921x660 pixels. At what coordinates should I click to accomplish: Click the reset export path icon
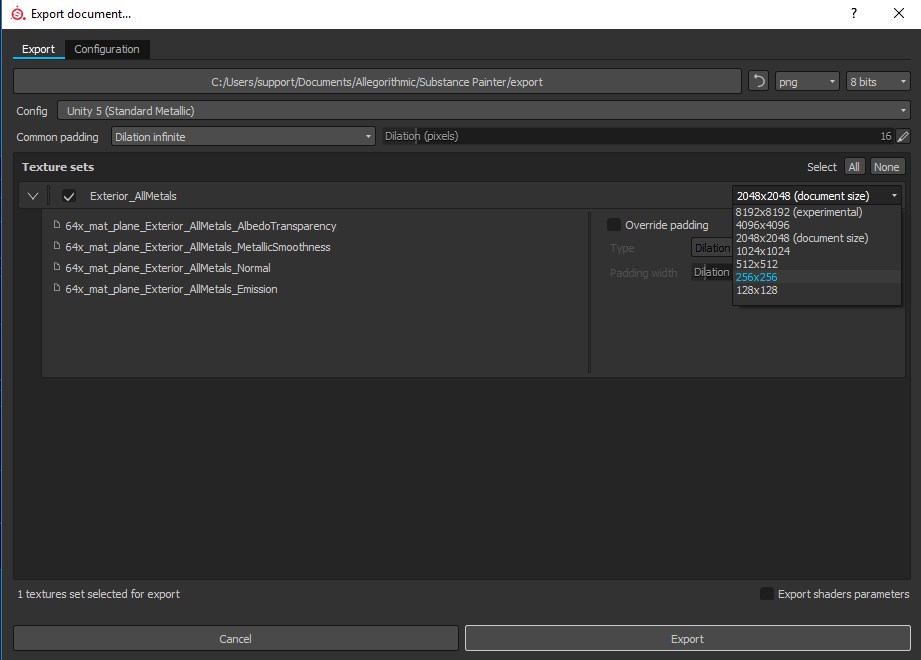point(758,81)
